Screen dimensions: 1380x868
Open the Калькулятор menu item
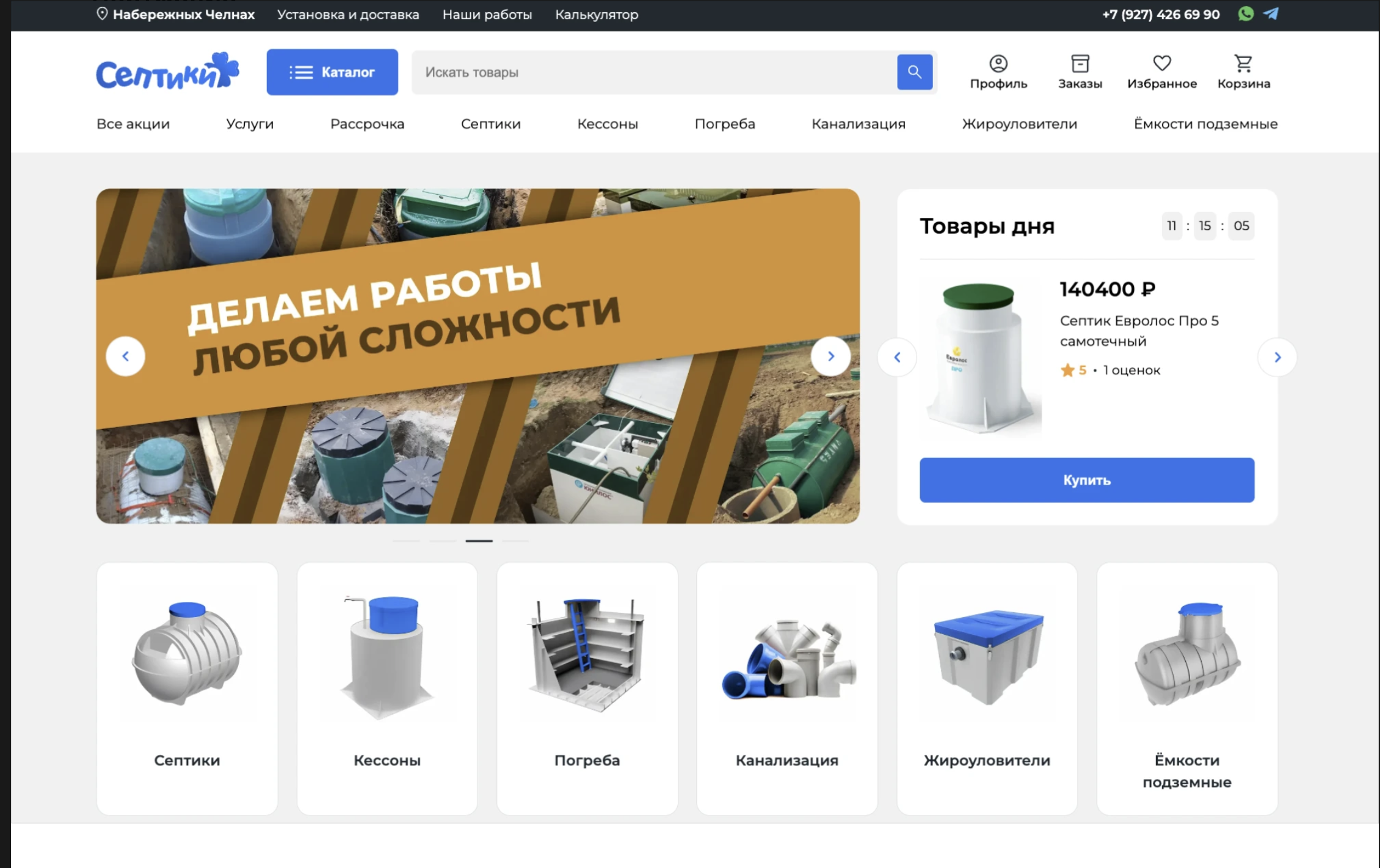pyautogui.click(x=595, y=14)
